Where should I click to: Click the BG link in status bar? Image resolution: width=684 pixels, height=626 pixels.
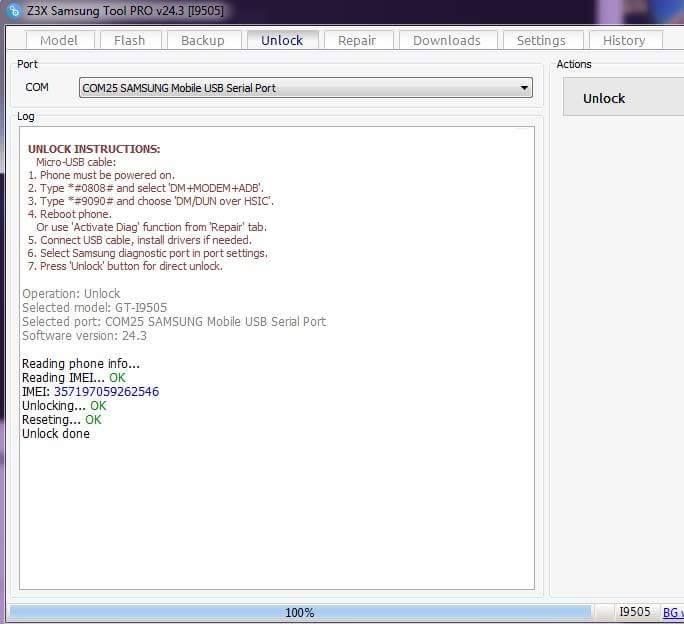point(673,612)
